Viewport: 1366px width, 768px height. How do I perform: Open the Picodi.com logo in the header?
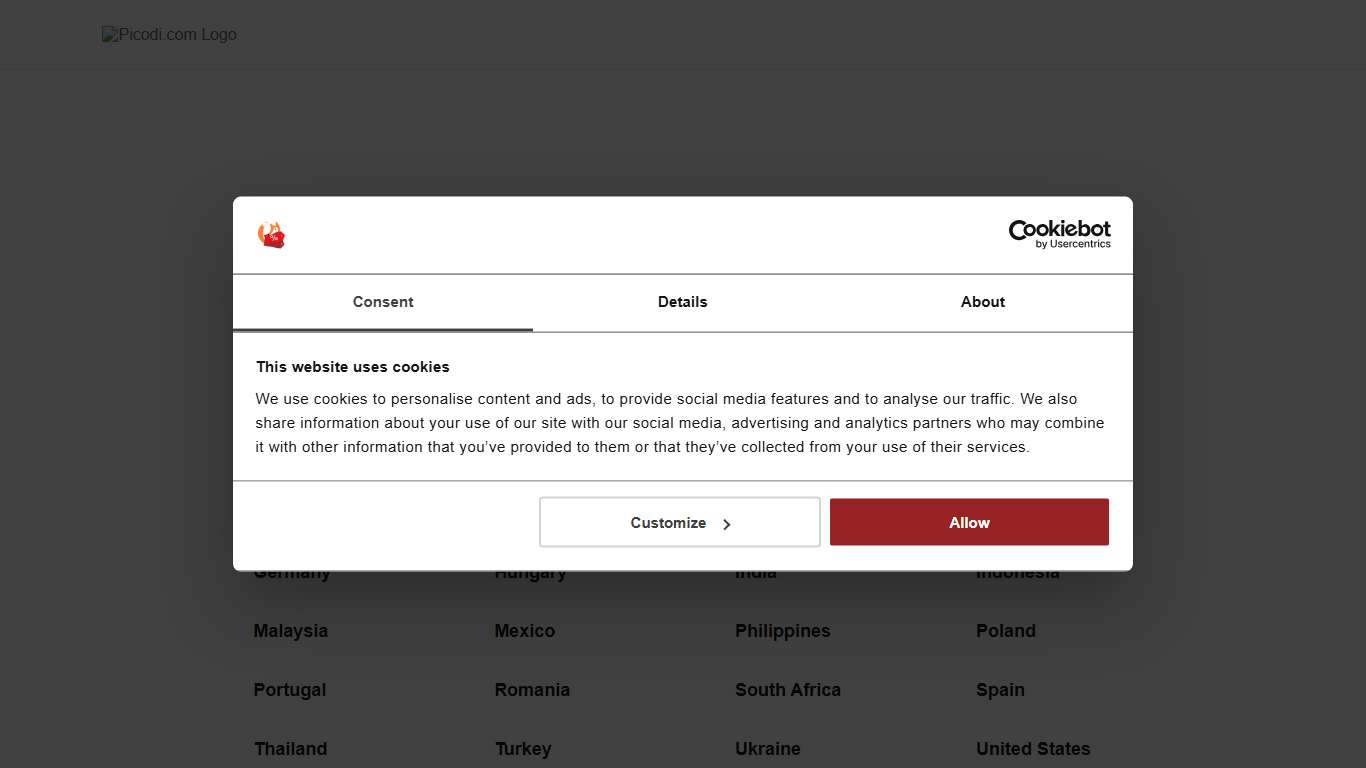(x=168, y=33)
